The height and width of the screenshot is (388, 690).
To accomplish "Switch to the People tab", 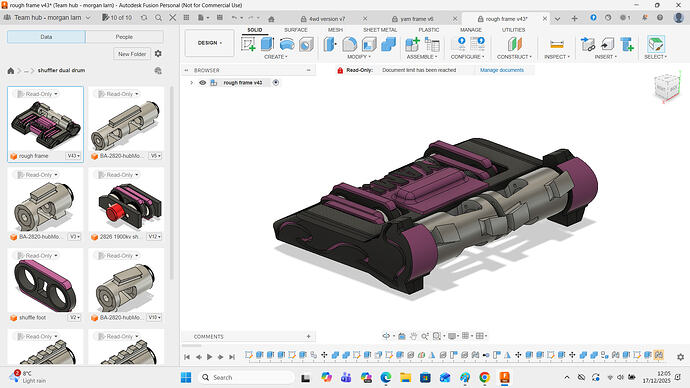I will [x=124, y=37].
